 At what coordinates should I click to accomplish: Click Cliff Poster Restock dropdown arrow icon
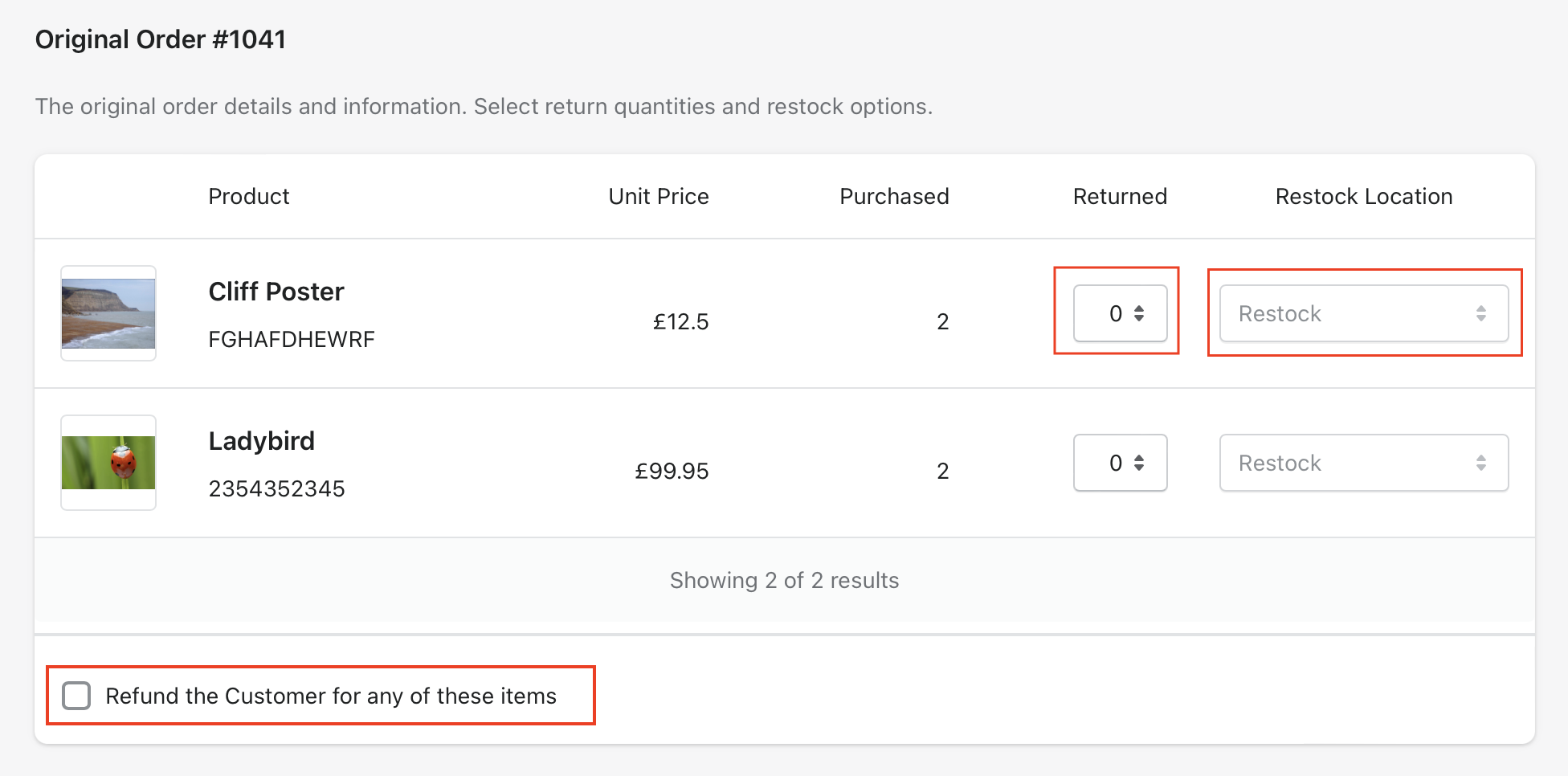pos(1481,313)
